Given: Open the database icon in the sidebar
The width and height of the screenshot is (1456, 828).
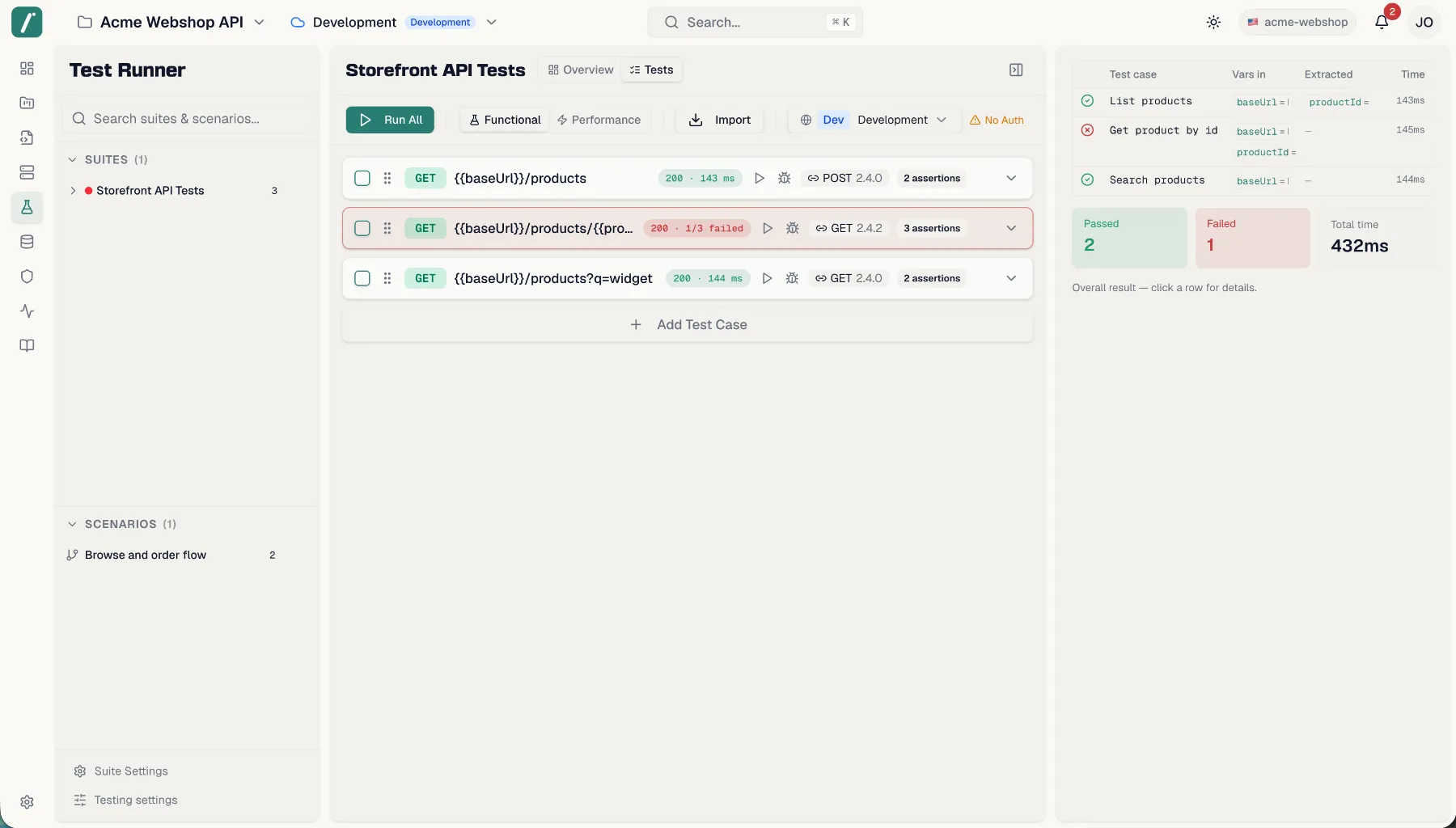Looking at the screenshot, I should 27,242.
